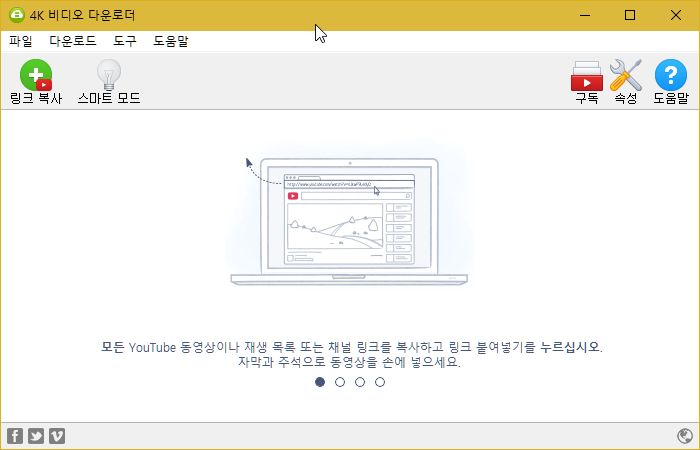Open the 다운로드 menu
700x450 pixels.
click(73, 41)
